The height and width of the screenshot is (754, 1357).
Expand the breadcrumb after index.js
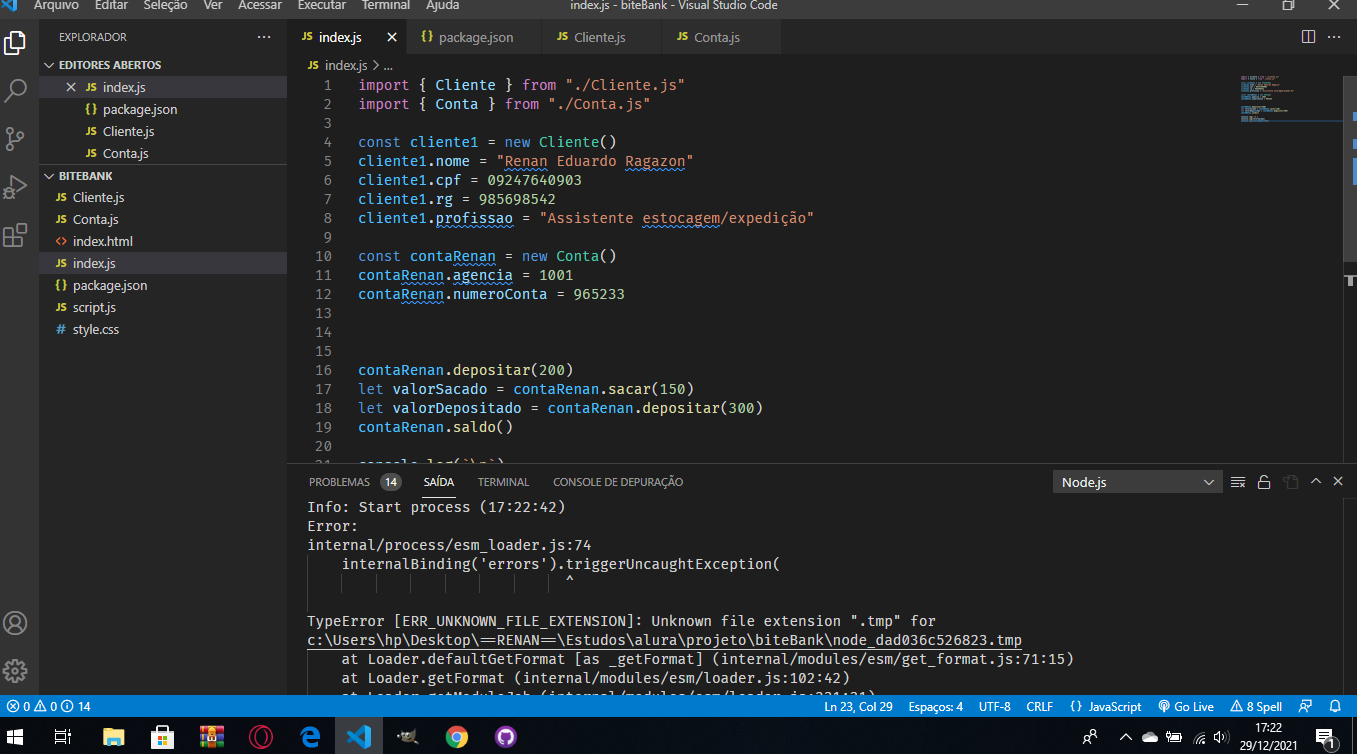coord(388,65)
